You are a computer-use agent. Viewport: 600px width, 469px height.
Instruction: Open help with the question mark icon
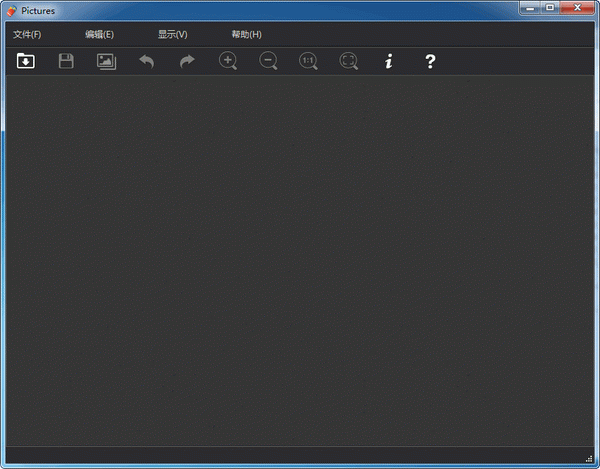(x=430, y=61)
